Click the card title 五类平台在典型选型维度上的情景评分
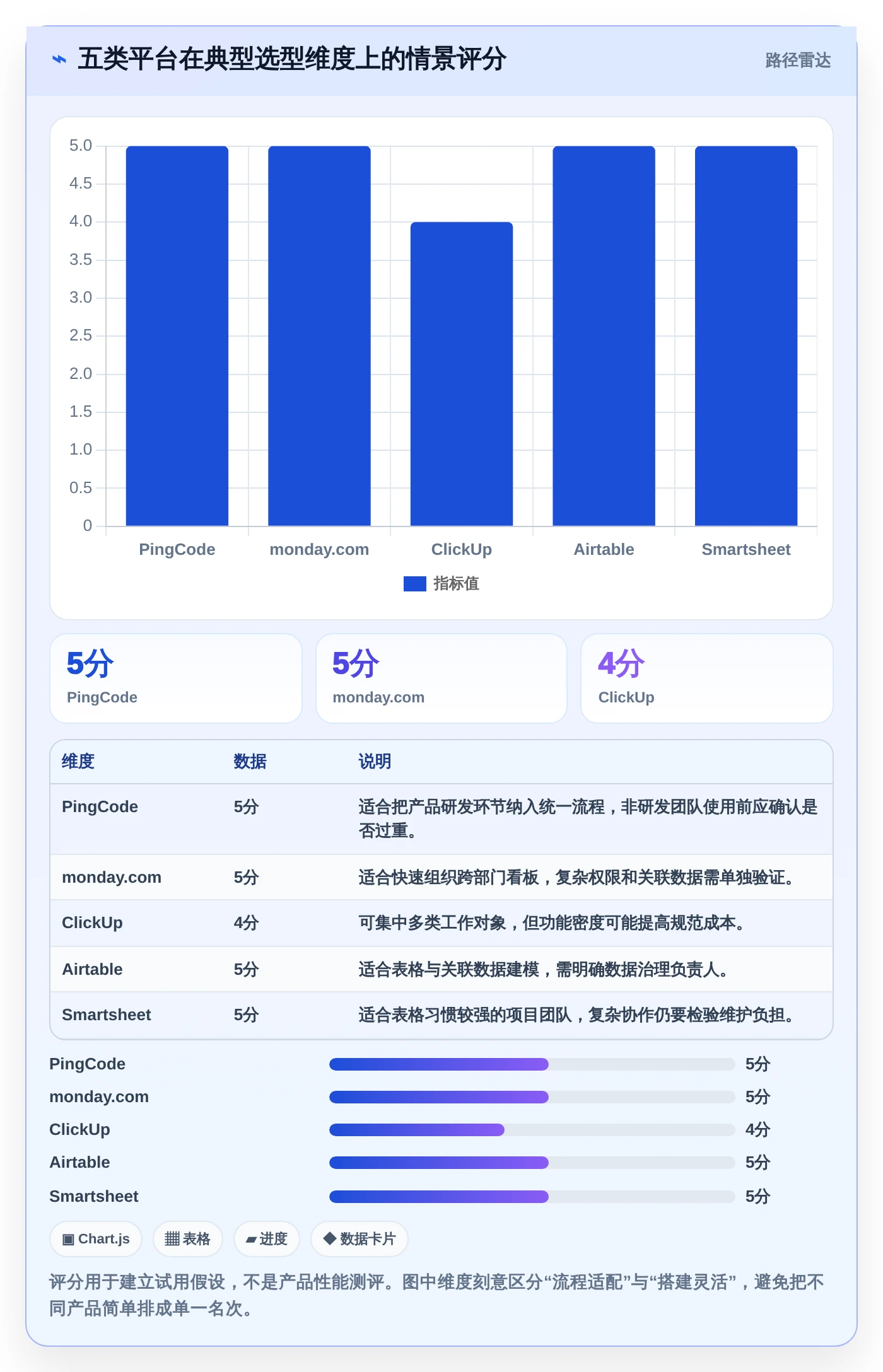The height and width of the screenshot is (1372, 883). (292, 59)
